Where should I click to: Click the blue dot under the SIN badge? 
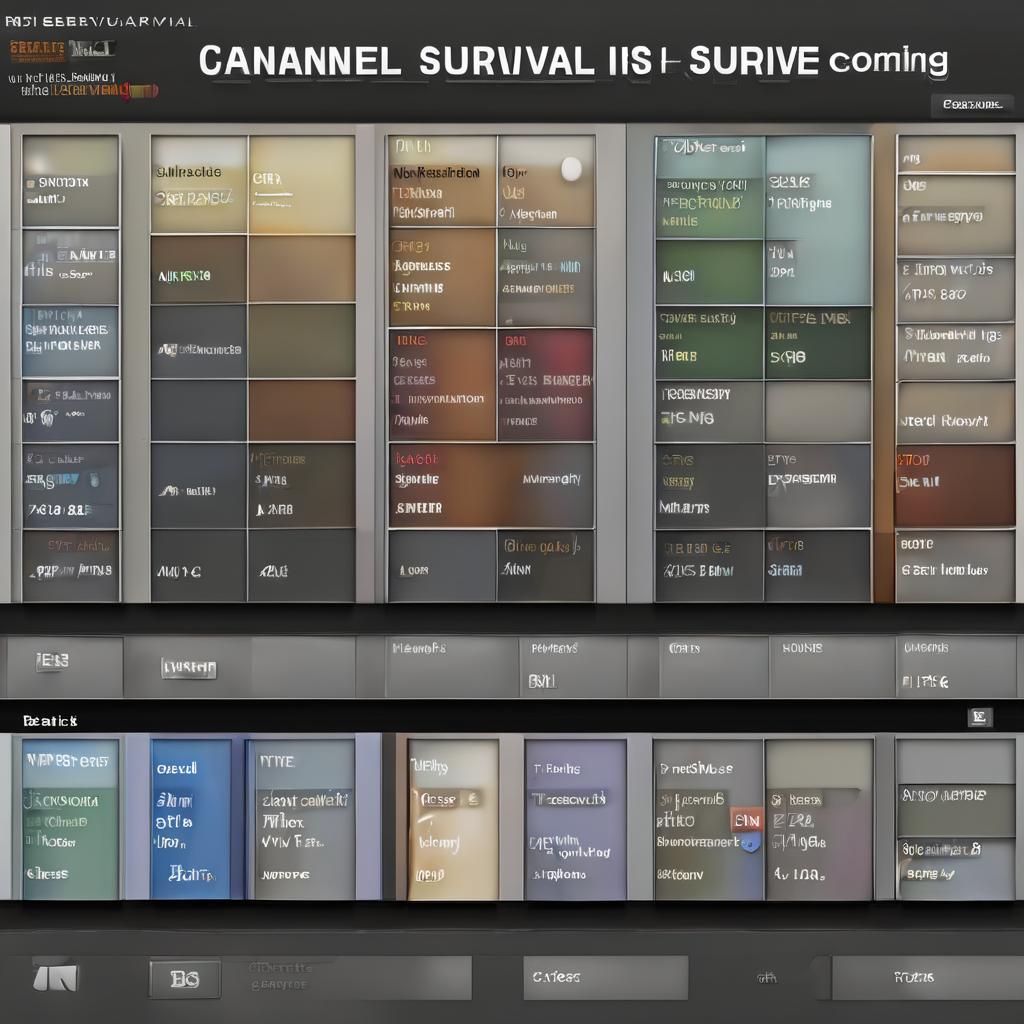[x=751, y=843]
